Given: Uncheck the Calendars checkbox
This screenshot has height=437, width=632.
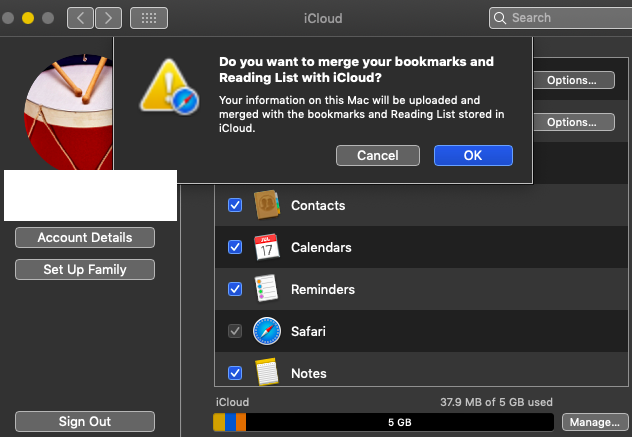Looking at the screenshot, I should [x=235, y=247].
